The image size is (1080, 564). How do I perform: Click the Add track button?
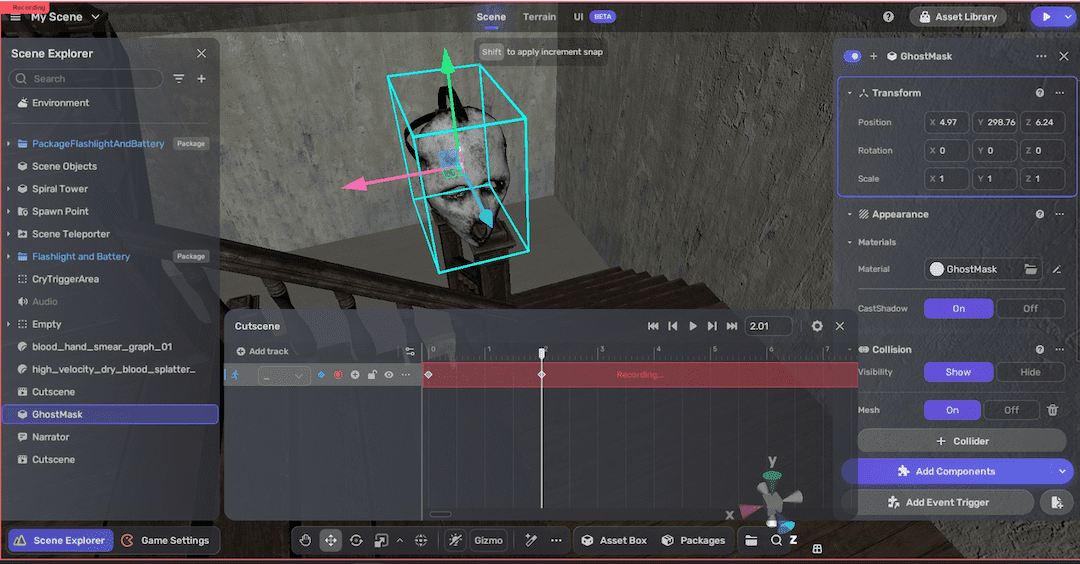tap(262, 352)
